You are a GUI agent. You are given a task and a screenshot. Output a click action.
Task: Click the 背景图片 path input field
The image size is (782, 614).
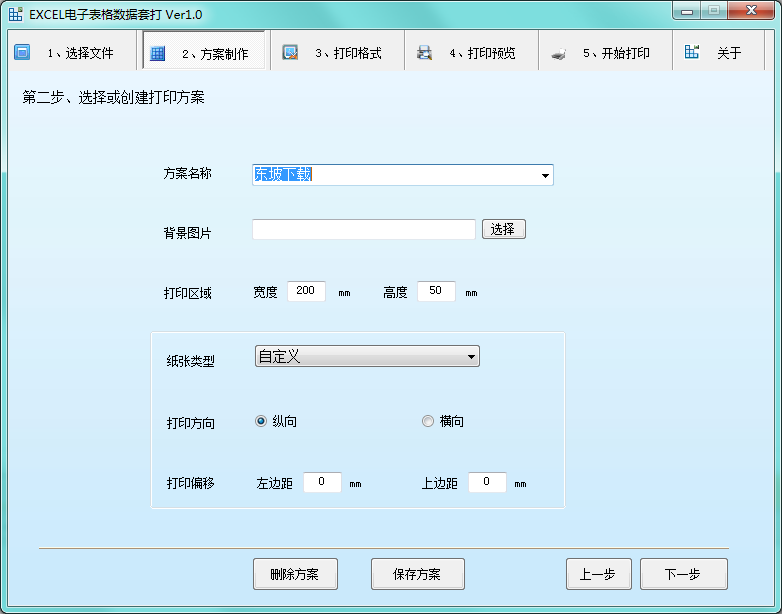click(363, 230)
